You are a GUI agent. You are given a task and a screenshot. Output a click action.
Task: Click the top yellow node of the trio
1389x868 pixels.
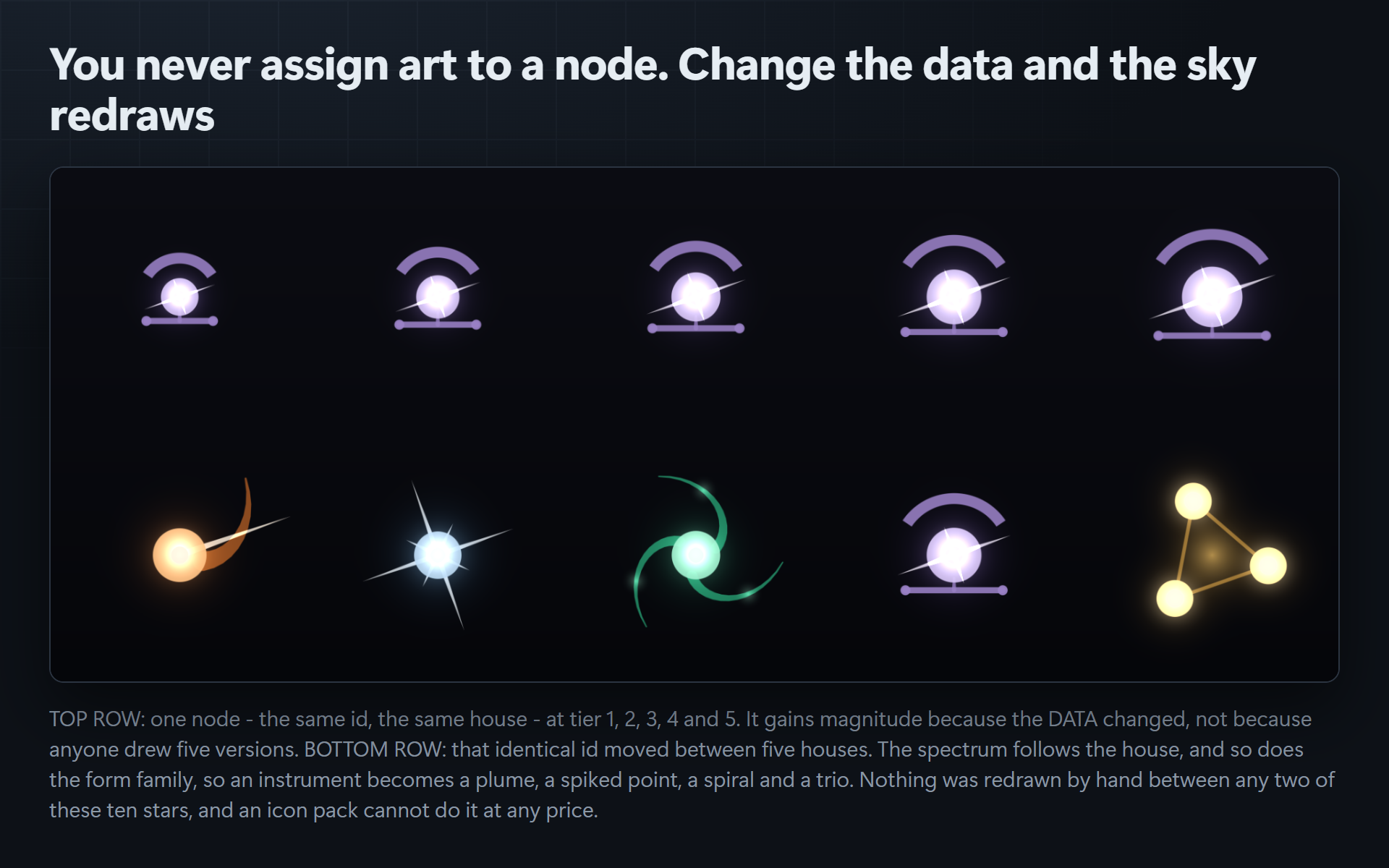(x=1193, y=501)
